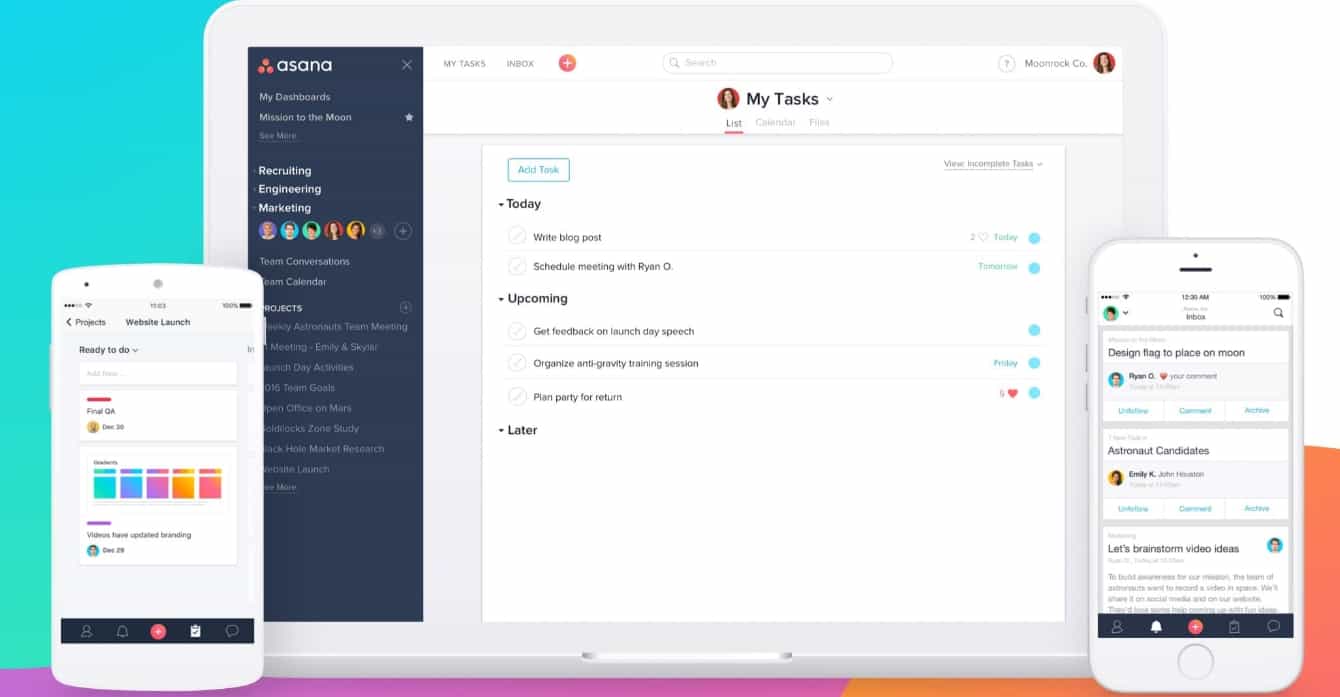Click the blue dot on Get feedback row
Viewport: 1340px width, 697px height.
click(1034, 330)
